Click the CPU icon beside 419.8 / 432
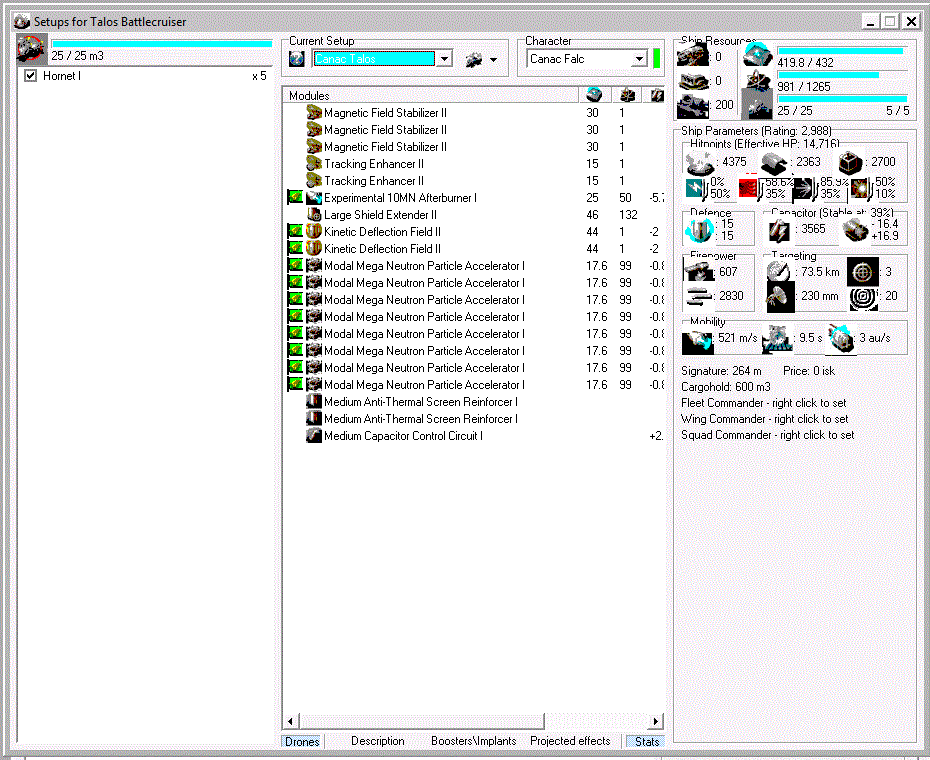Viewport: 930px width, 760px height. pyautogui.click(x=758, y=55)
